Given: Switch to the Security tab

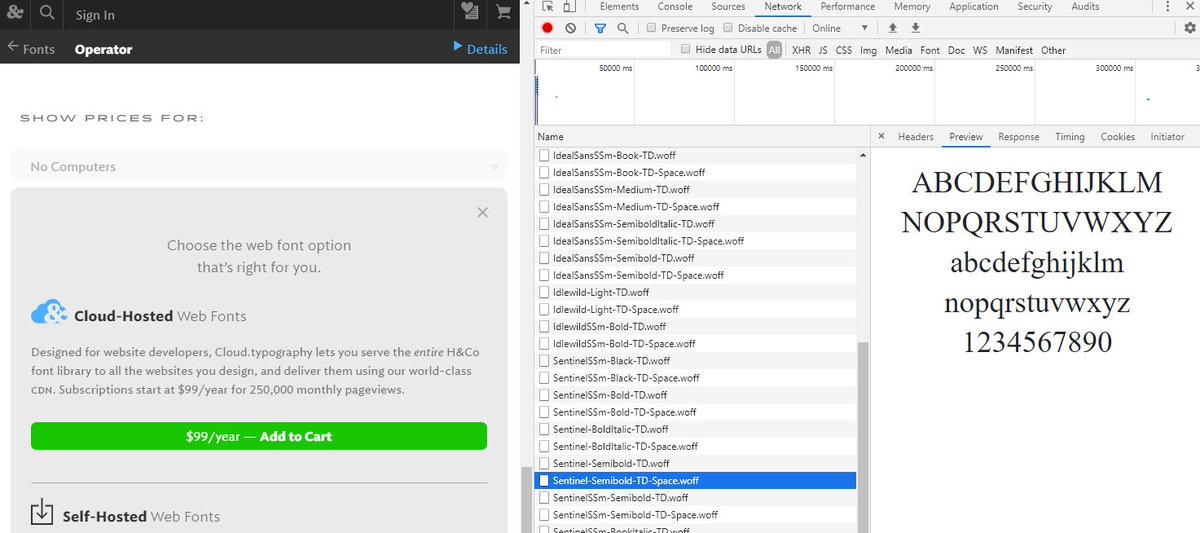Looking at the screenshot, I should pyautogui.click(x=1035, y=6).
